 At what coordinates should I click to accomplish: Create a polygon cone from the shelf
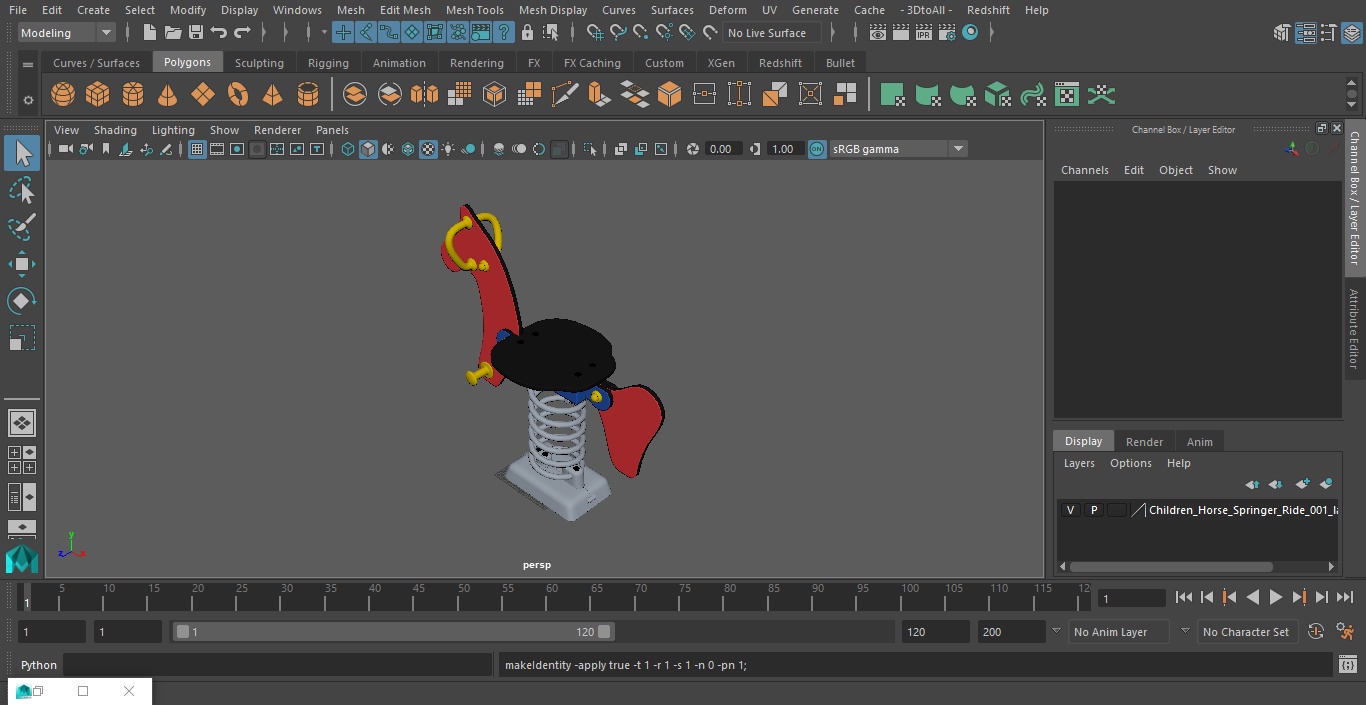pyautogui.click(x=168, y=95)
